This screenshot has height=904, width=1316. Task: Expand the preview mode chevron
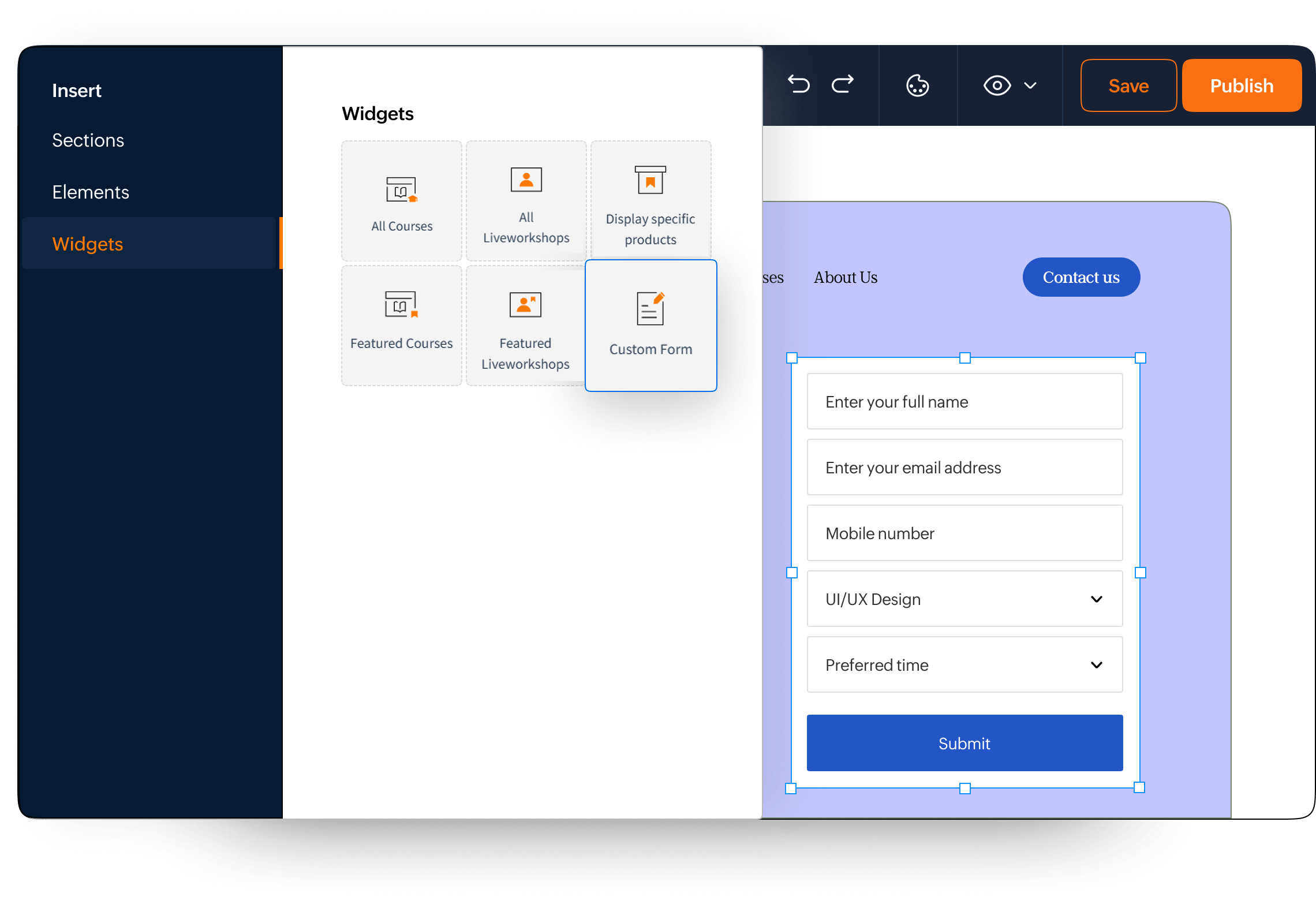click(1029, 86)
